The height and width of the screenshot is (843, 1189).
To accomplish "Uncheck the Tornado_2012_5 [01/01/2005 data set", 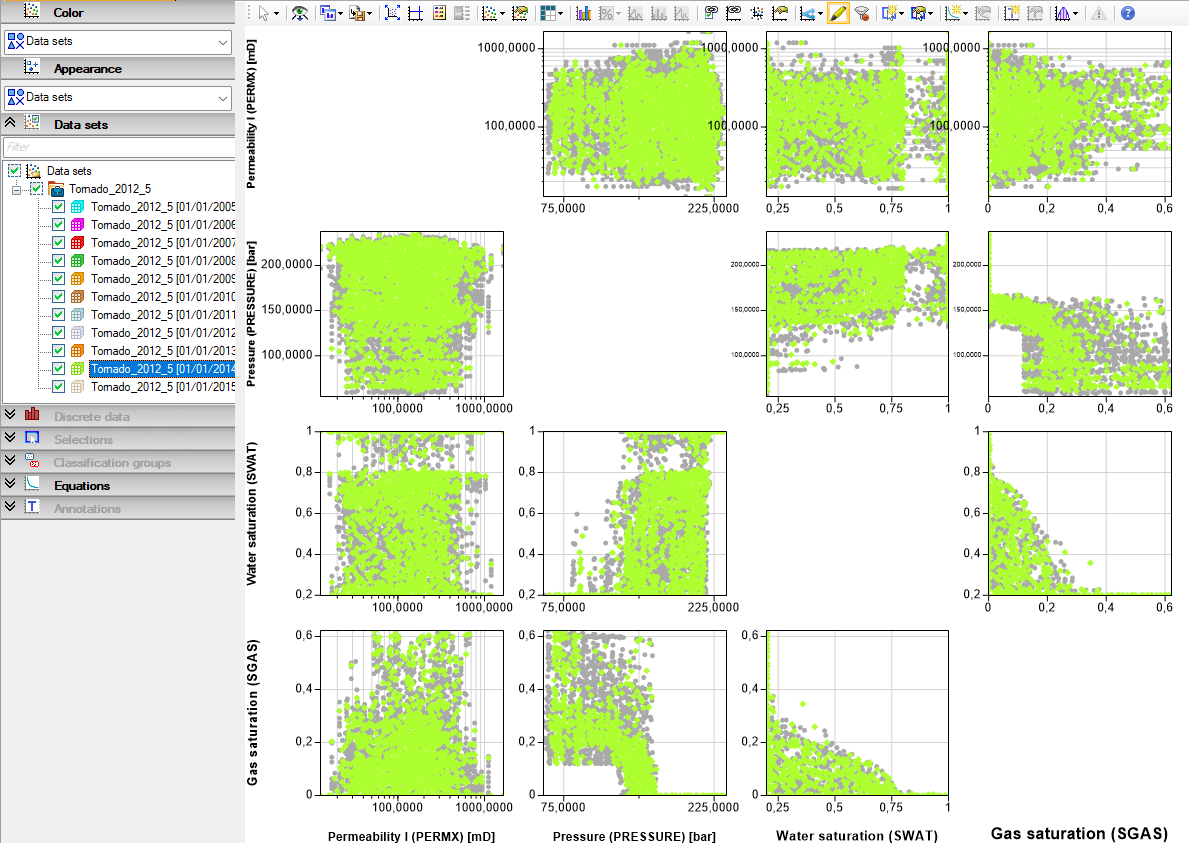I will pyautogui.click(x=58, y=206).
